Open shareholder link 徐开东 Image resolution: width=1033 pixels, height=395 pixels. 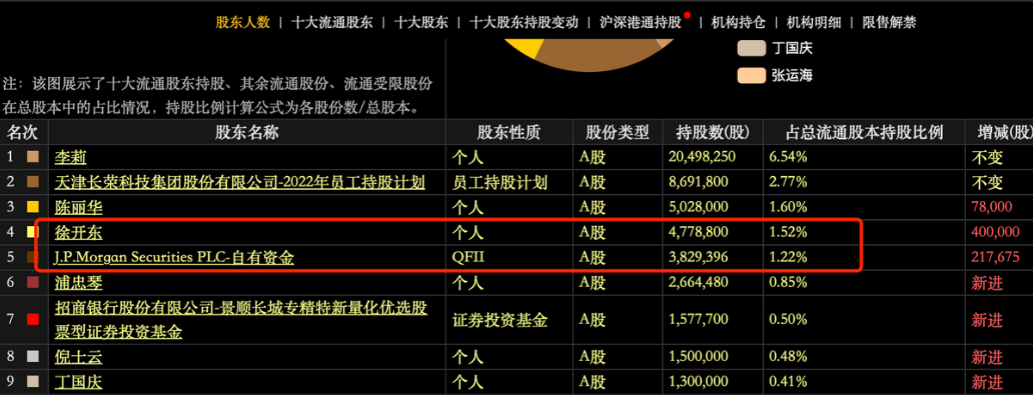78,232
